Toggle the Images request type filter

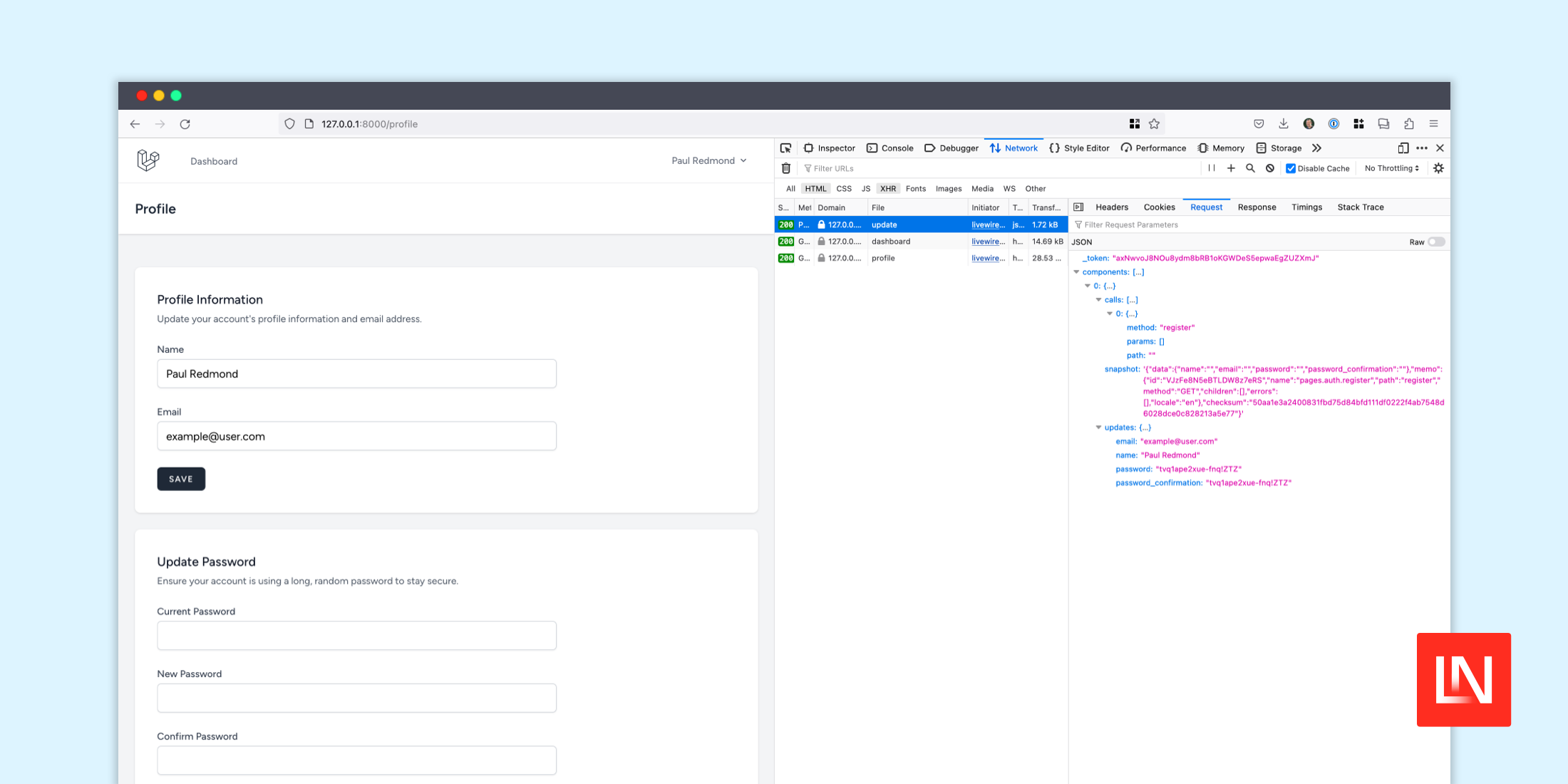[949, 189]
